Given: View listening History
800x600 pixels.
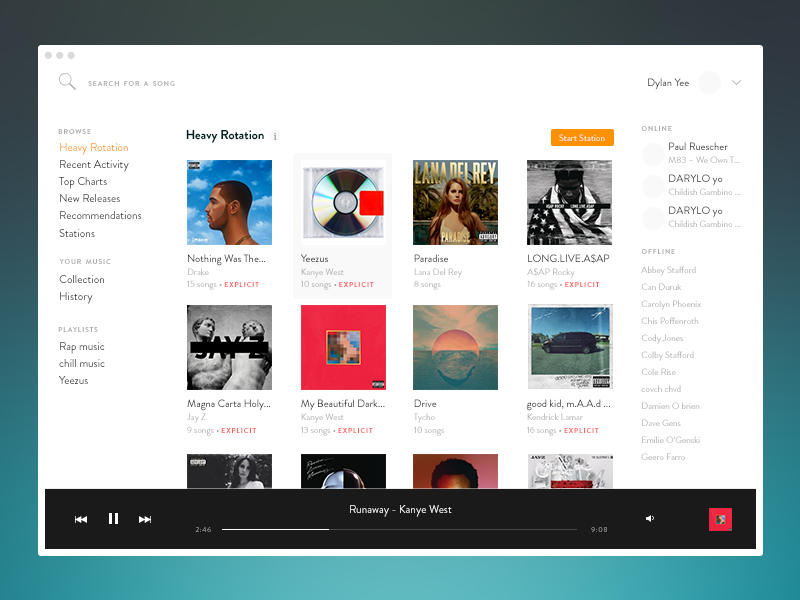Looking at the screenshot, I should (x=76, y=296).
